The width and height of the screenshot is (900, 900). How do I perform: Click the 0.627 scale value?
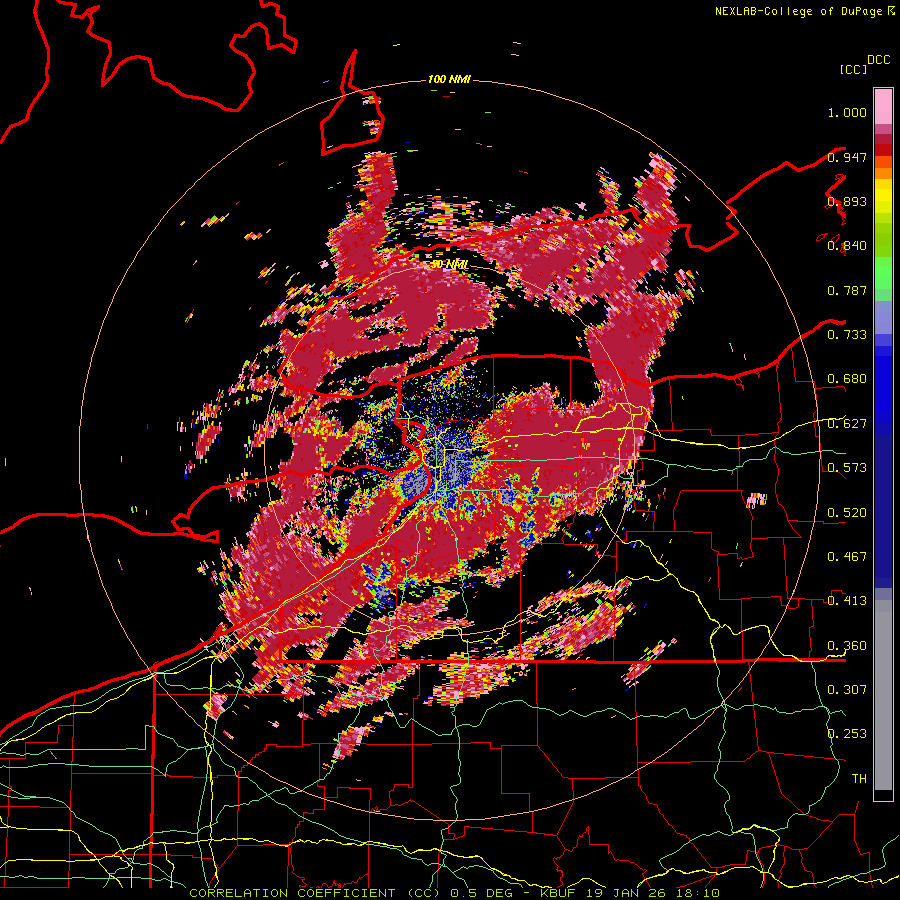coord(847,424)
